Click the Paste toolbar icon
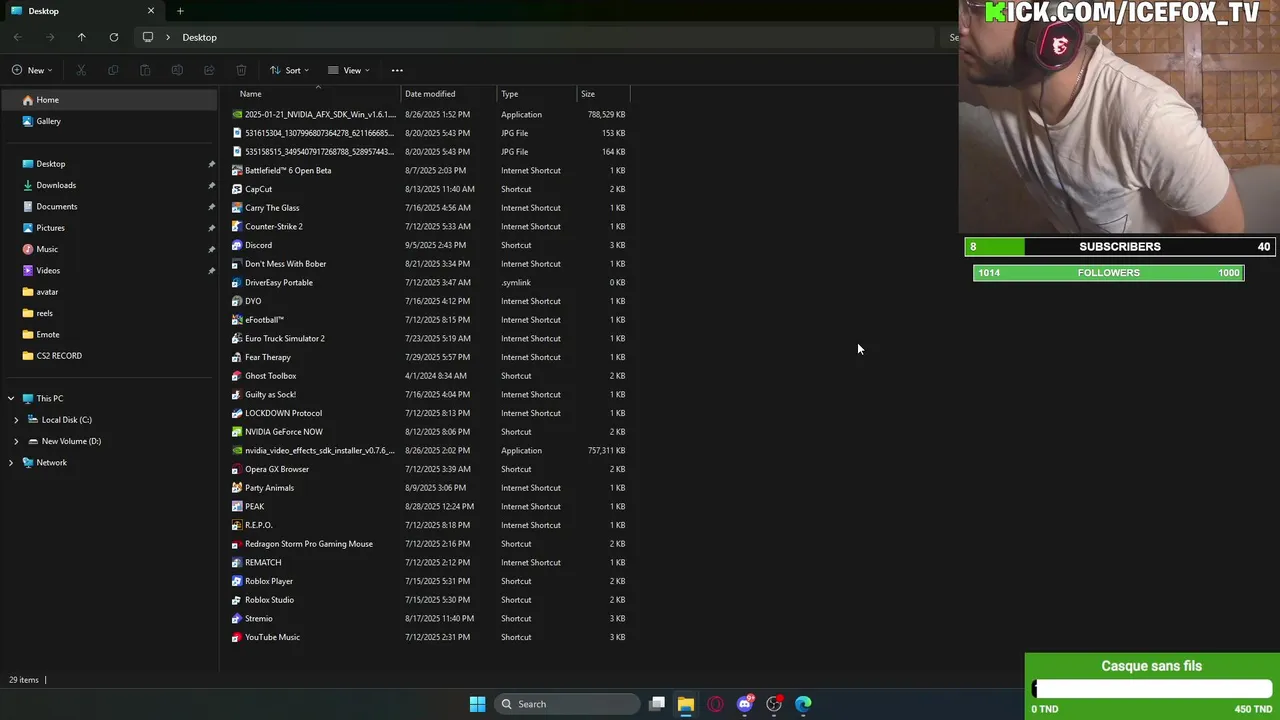 [145, 70]
